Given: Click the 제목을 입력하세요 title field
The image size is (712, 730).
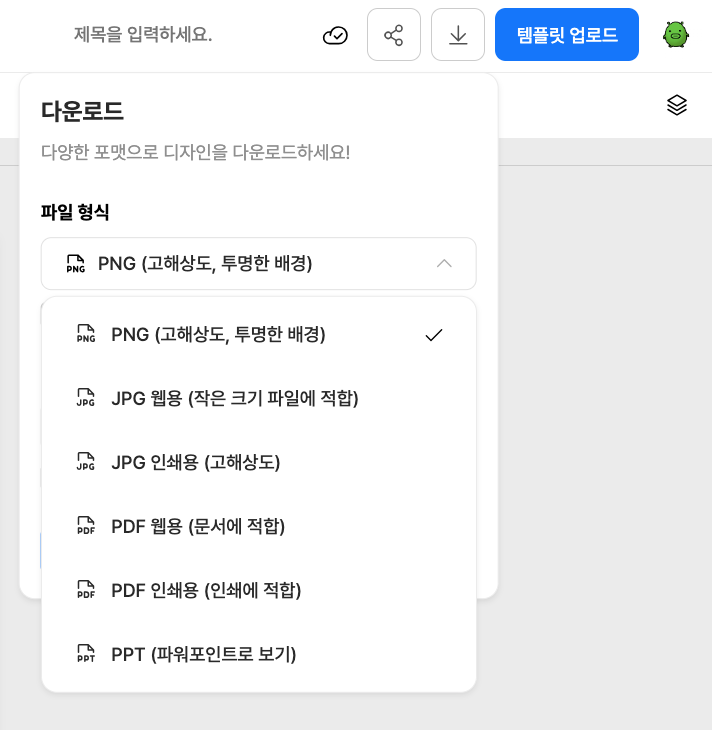Looking at the screenshot, I should [143, 34].
